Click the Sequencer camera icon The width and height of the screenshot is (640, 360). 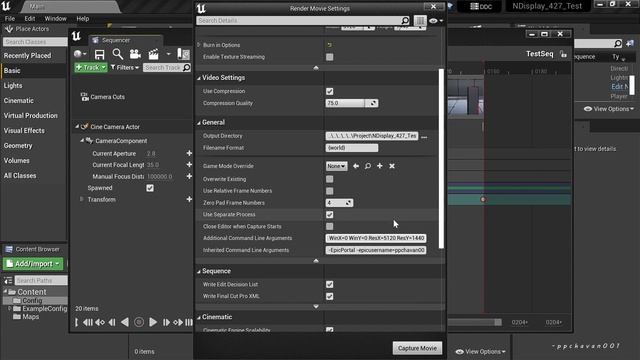pos(135,54)
